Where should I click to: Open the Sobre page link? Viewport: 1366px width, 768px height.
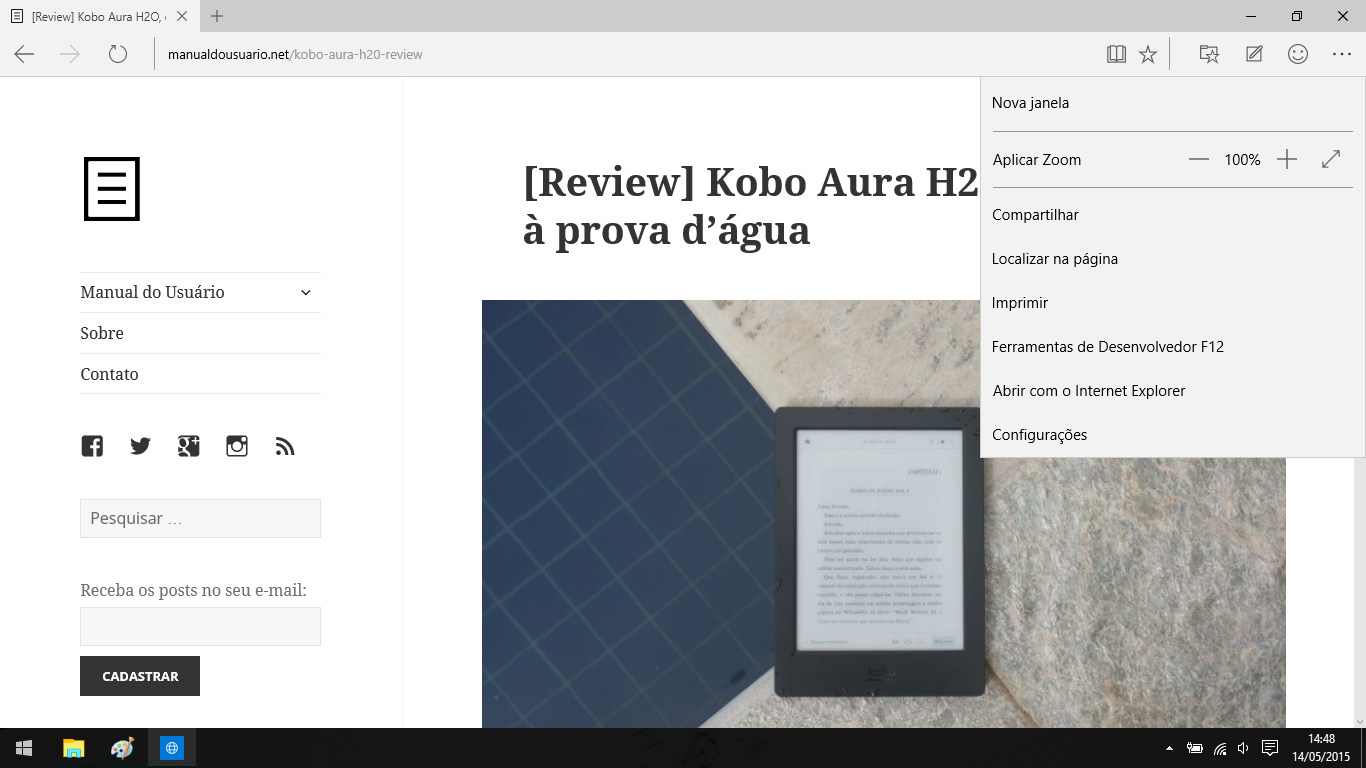click(x=102, y=333)
